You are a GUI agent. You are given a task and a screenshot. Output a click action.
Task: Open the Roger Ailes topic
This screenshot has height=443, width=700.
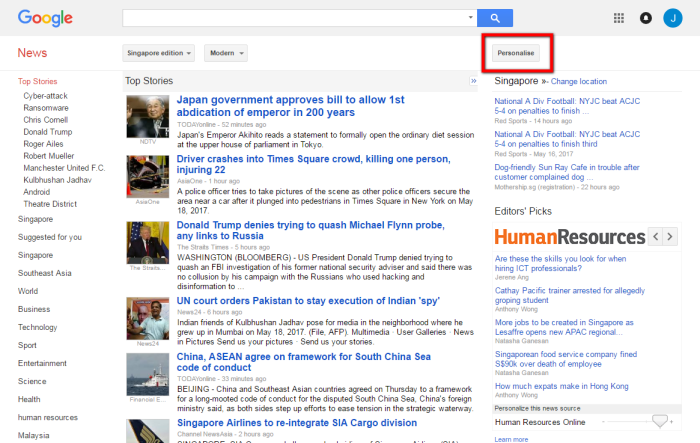click(43, 144)
